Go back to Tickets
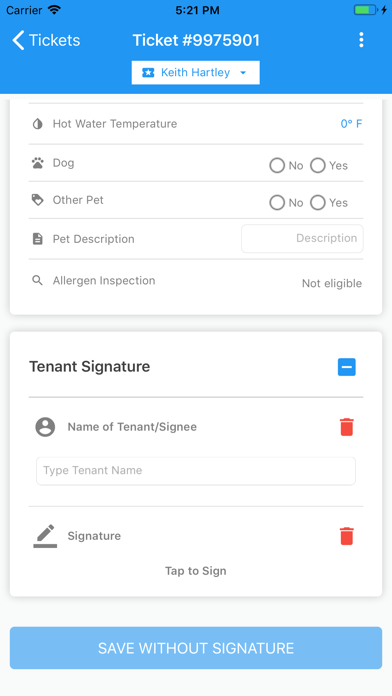The image size is (392, 696). click(46, 40)
